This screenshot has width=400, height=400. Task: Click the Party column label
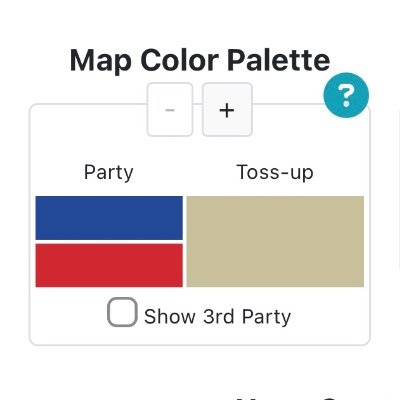click(x=109, y=173)
